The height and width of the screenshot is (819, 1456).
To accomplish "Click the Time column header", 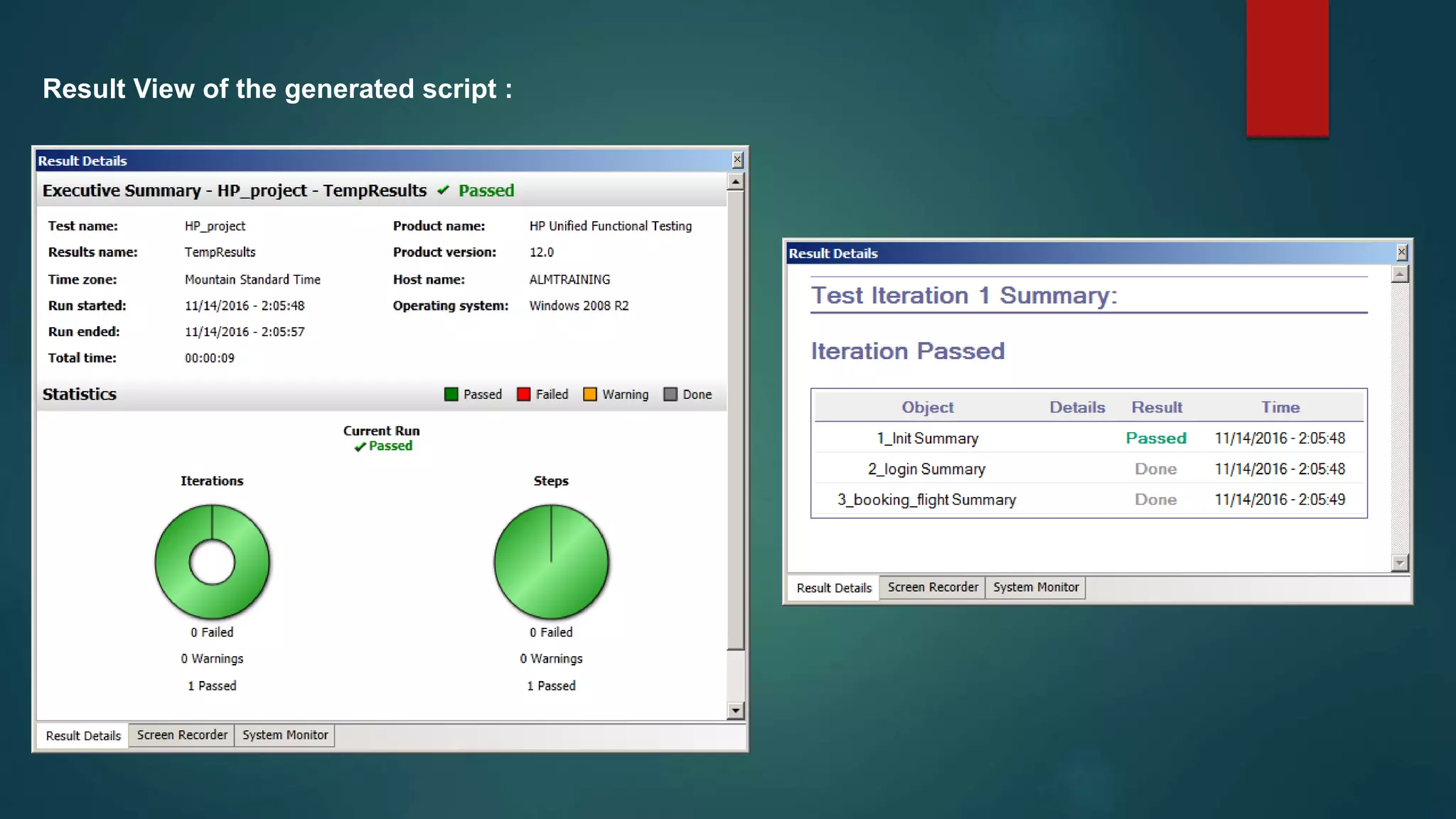I will click(x=1280, y=407).
